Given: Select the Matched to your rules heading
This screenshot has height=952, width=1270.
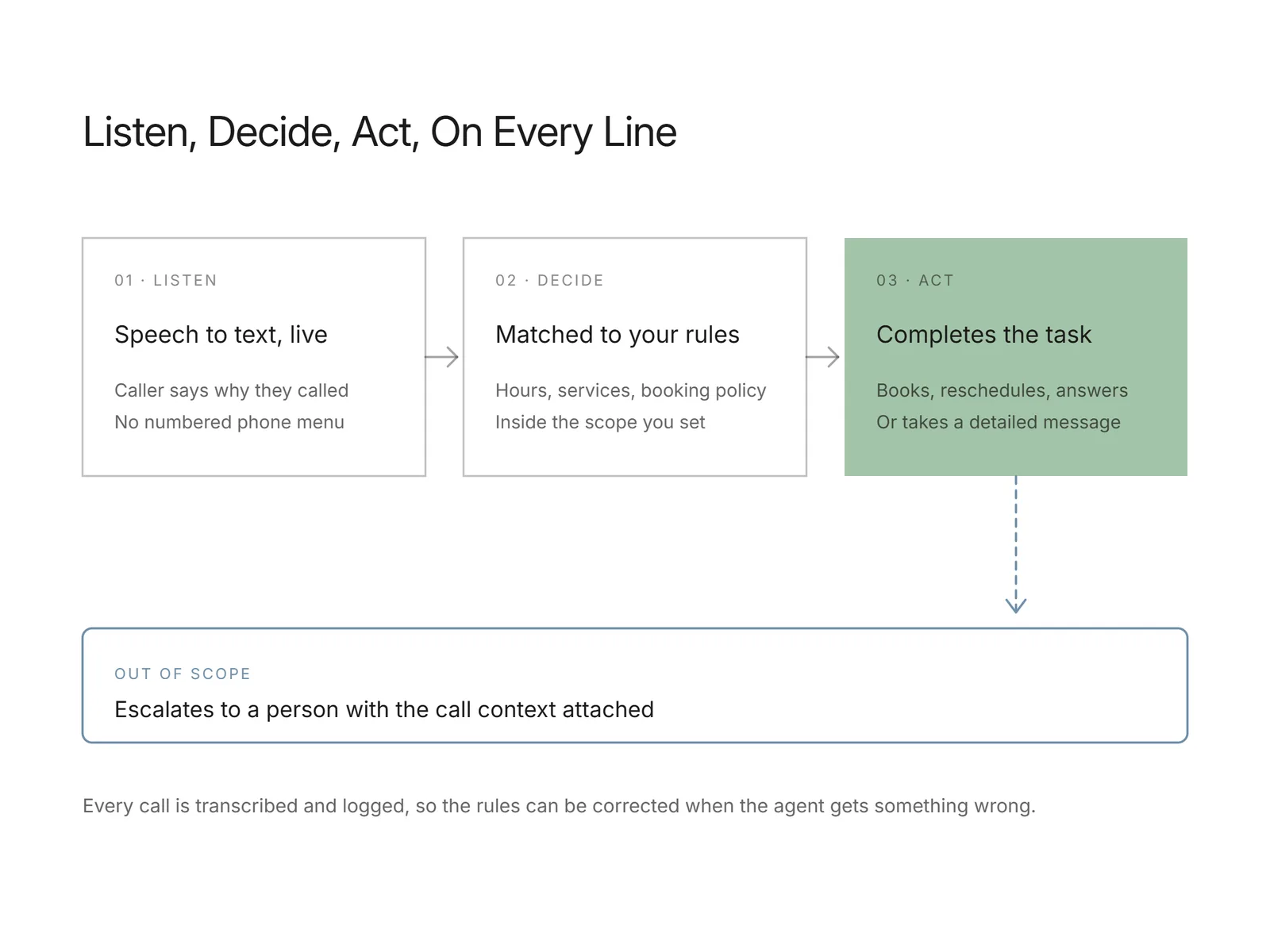Looking at the screenshot, I should 617,335.
